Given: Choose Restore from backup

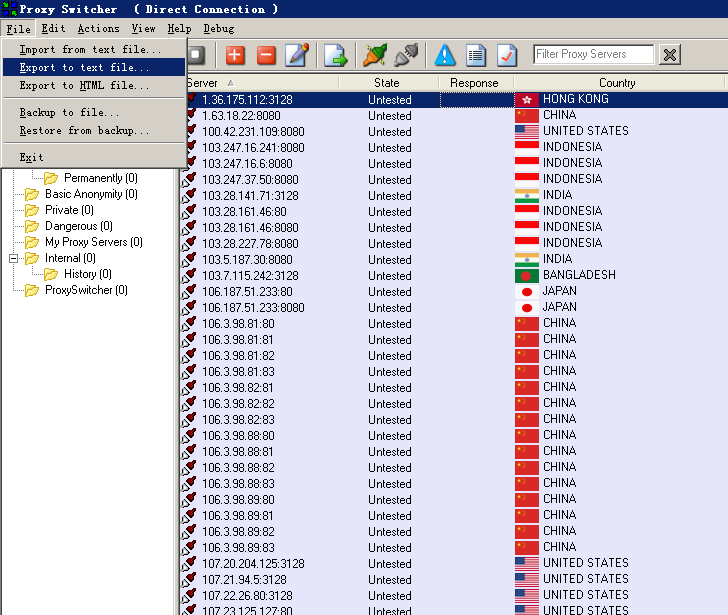Looking at the screenshot, I should tap(94, 130).
